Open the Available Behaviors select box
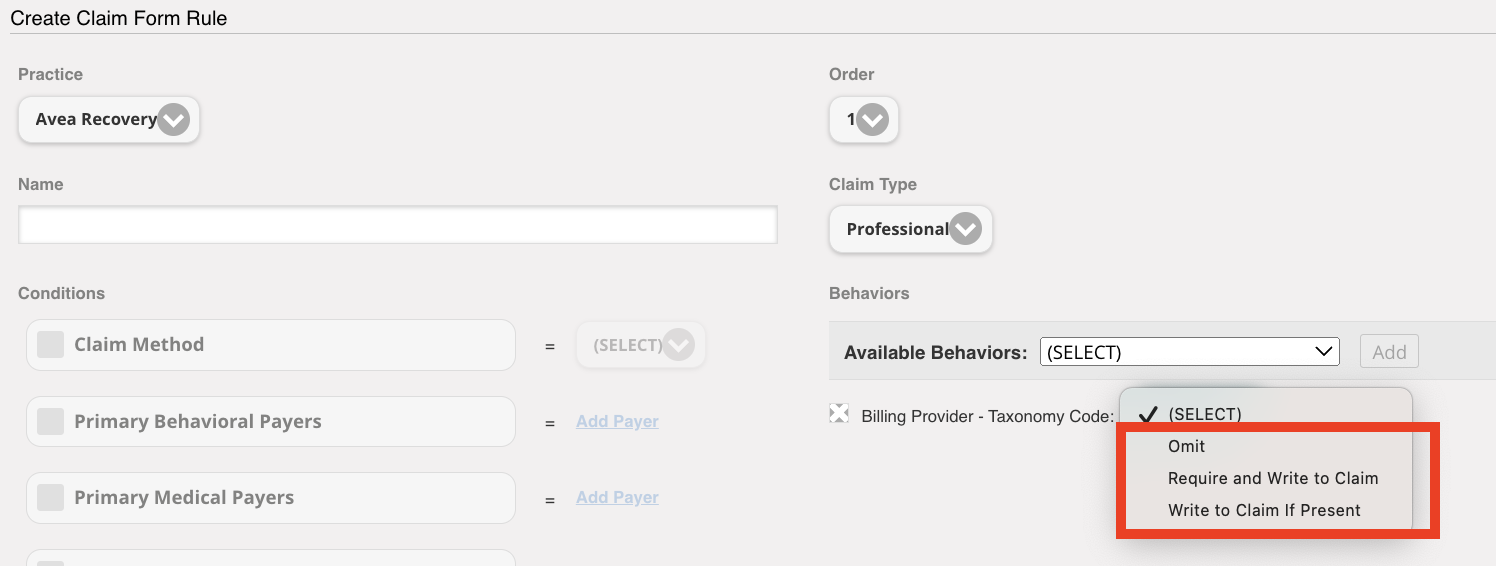 pos(1189,352)
